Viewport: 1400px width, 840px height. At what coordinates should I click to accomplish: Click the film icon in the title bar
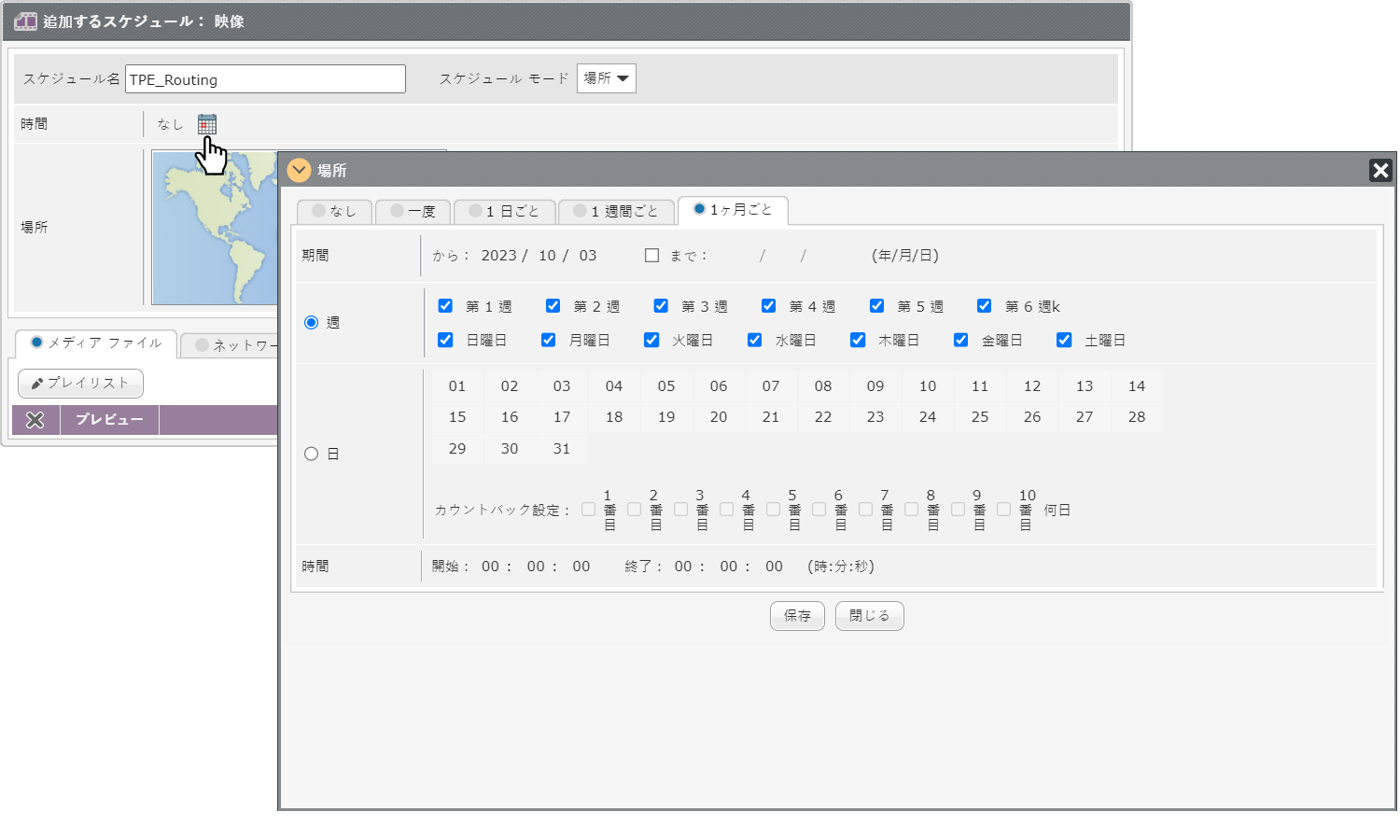pyautogui.click(x=25, y=21)
